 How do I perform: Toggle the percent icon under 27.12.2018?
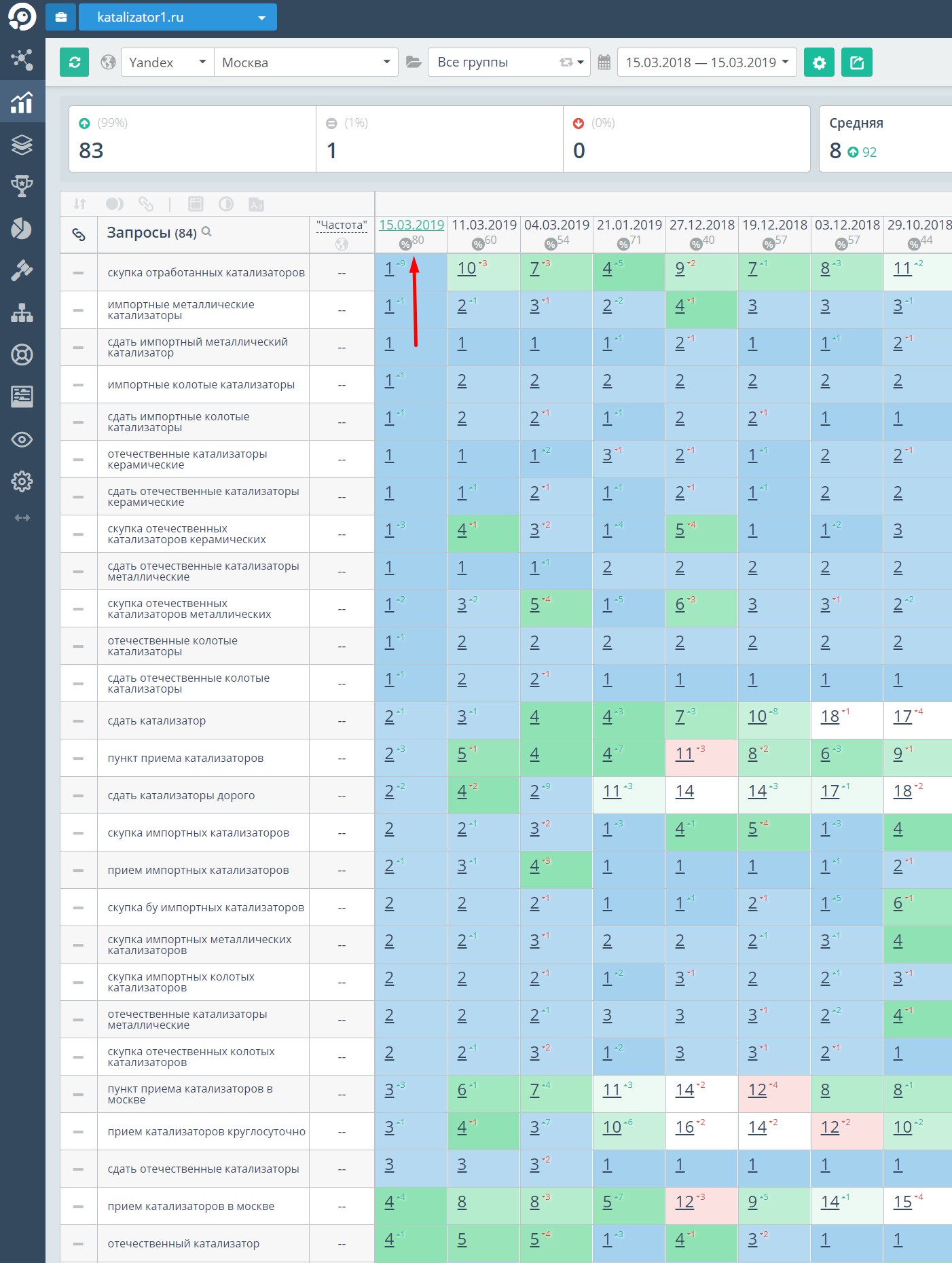click(696, 244)
